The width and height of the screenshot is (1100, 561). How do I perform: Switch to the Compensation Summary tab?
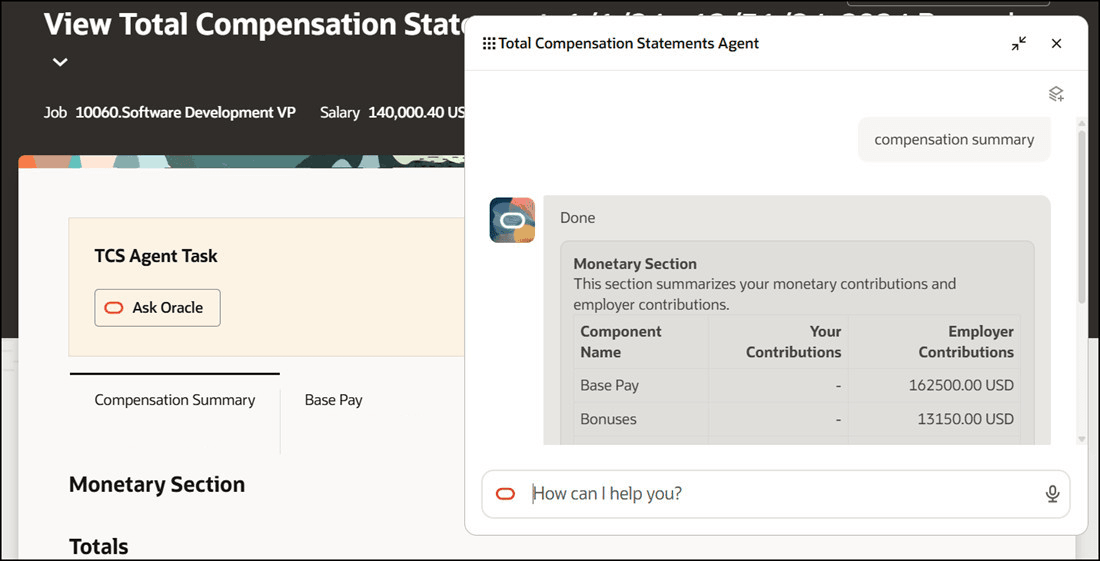[175, 400]
